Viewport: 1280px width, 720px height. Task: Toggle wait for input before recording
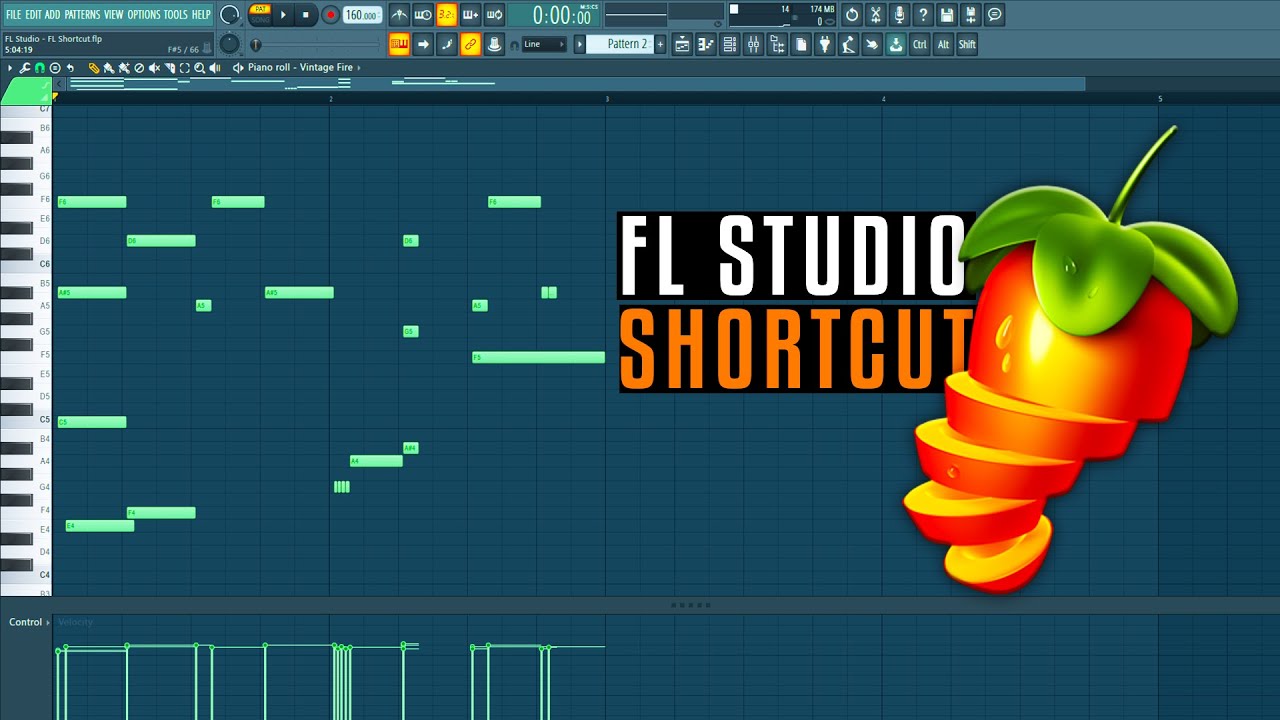point(423,15)
